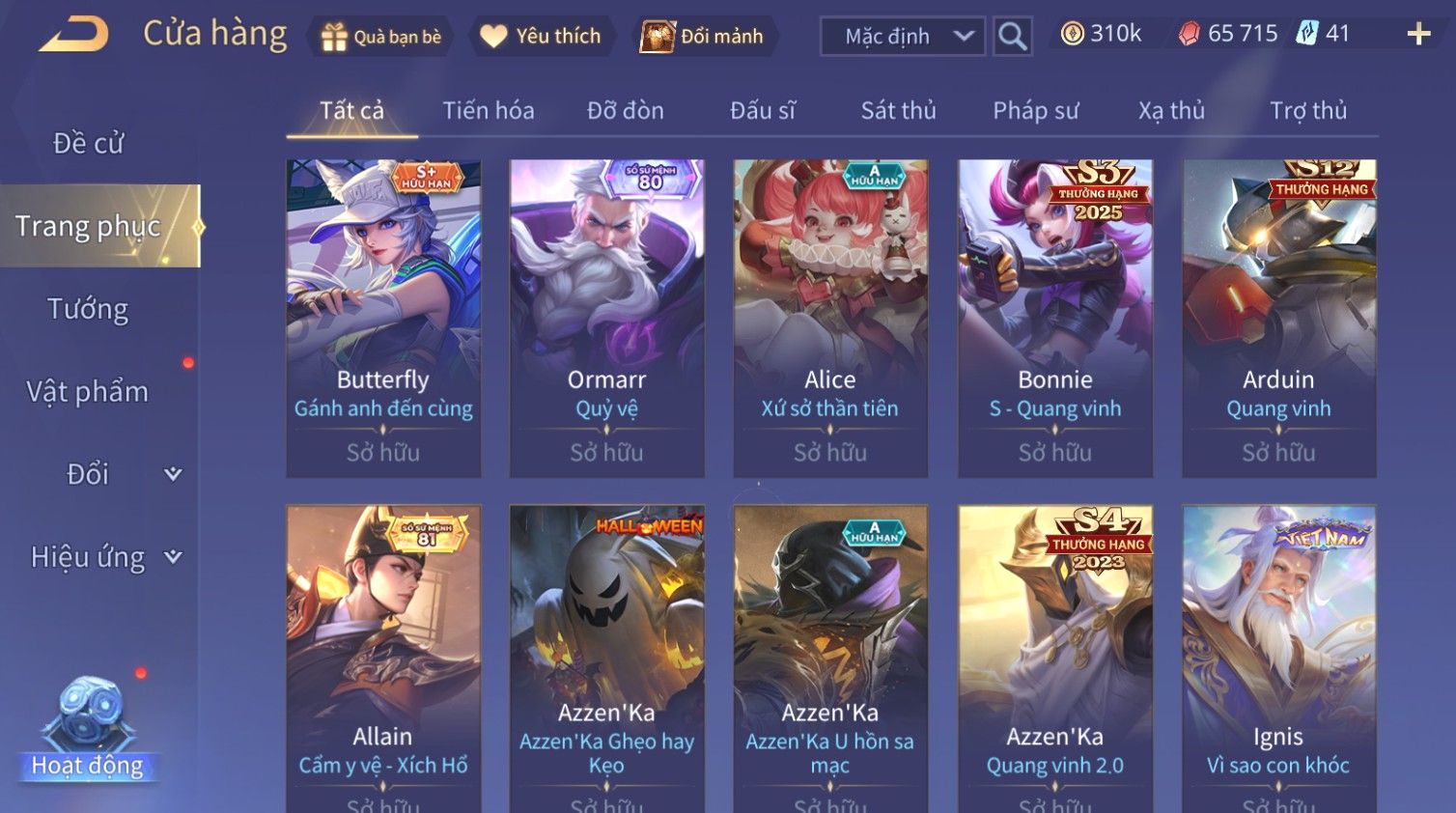
Task: Open Vật phẩm sidebar section
Action: tap(88, 391)
